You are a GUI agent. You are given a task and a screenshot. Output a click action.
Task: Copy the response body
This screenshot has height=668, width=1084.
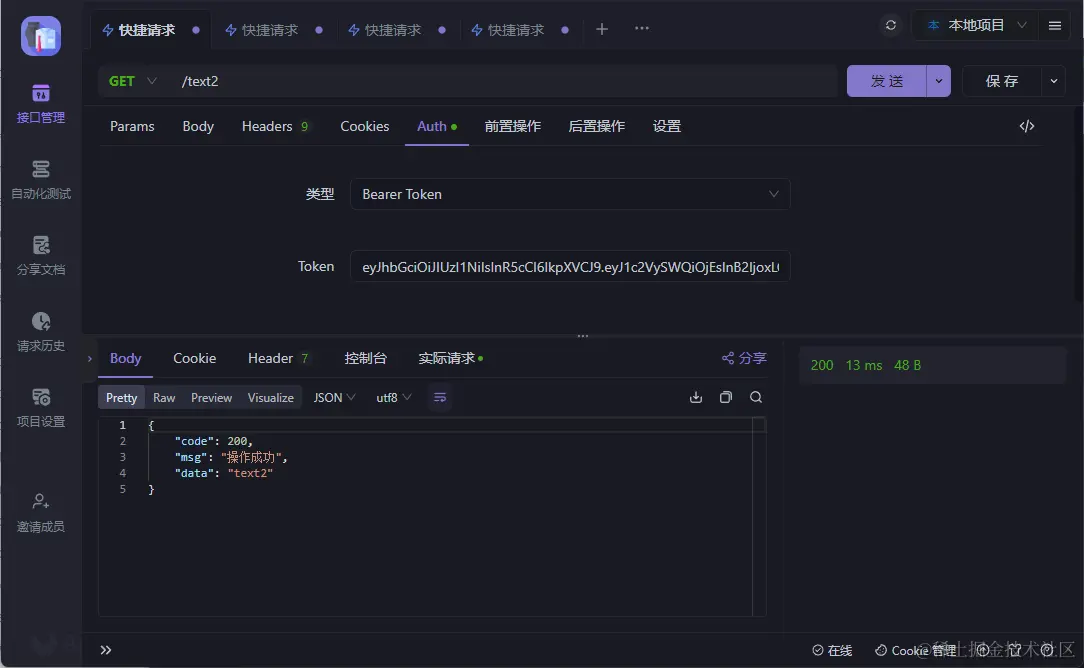725,397
